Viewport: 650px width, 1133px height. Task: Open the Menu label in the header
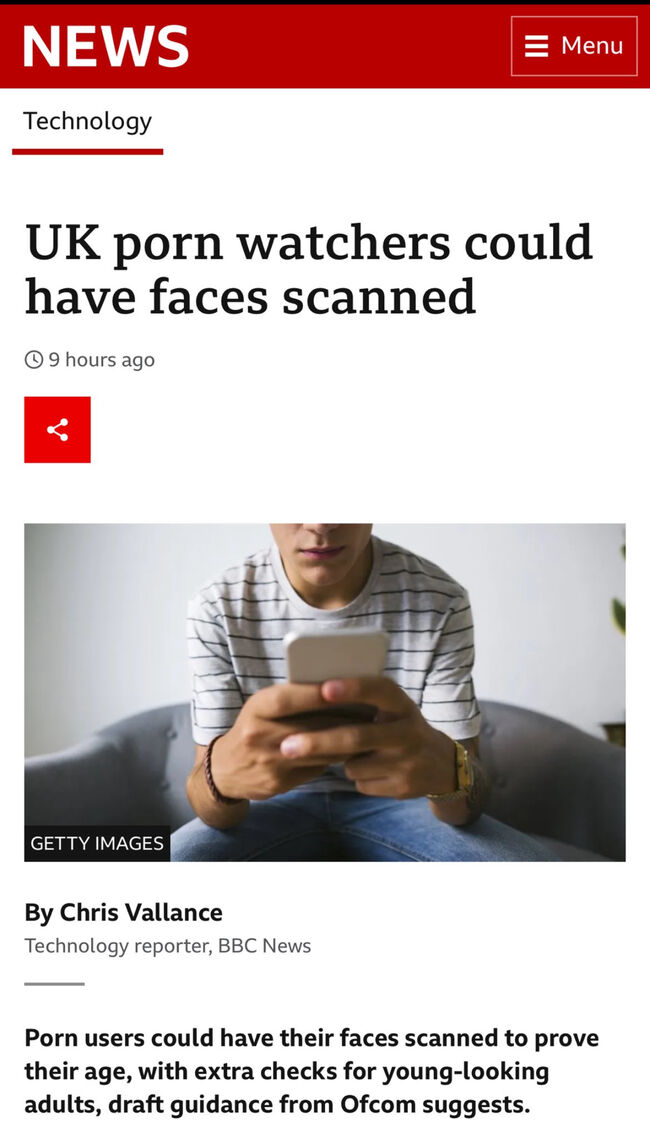(x=592, y=46)
